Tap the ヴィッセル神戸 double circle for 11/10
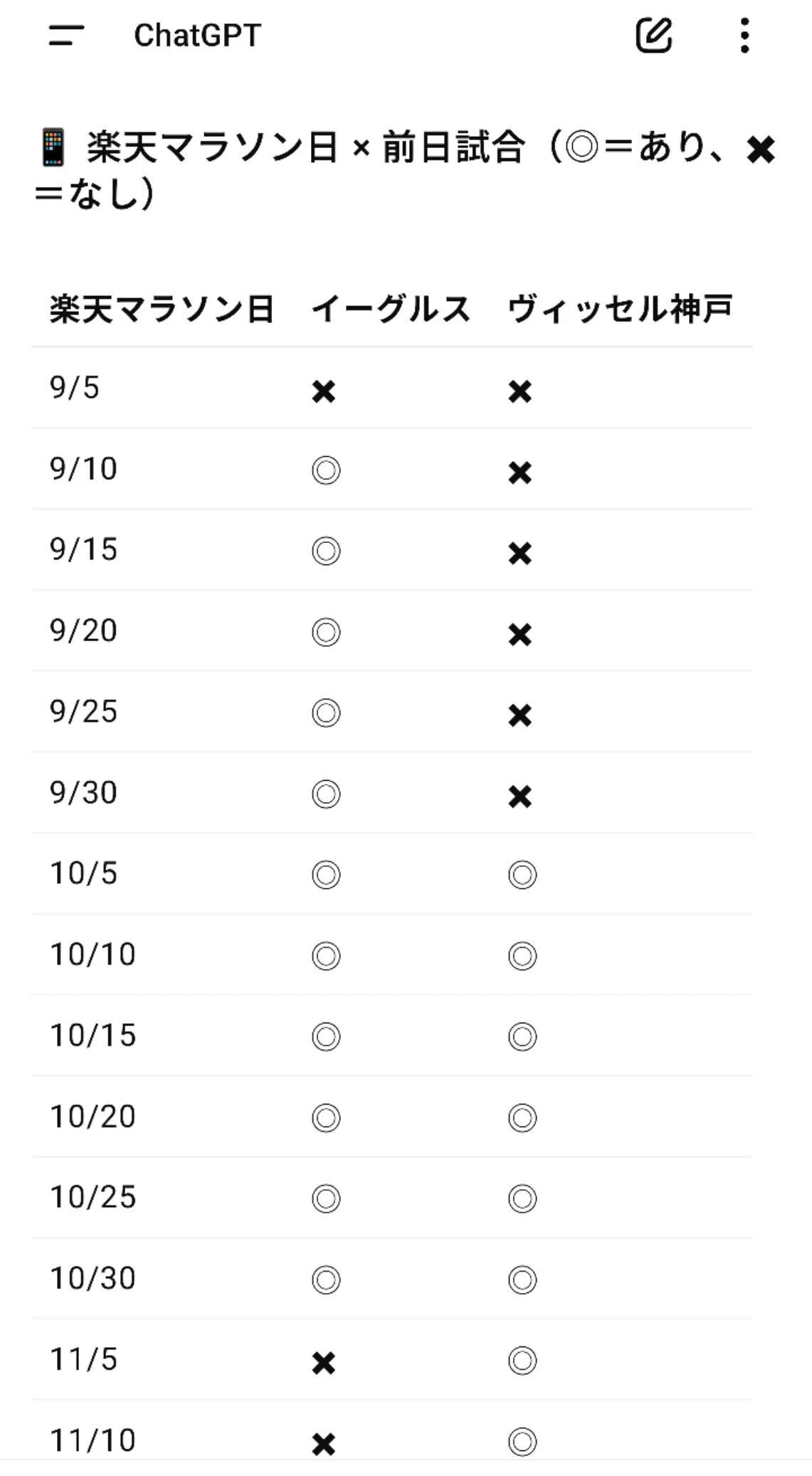Image resolution: width=812 pixels, height=1476 pixels. tap(522, 1442)
